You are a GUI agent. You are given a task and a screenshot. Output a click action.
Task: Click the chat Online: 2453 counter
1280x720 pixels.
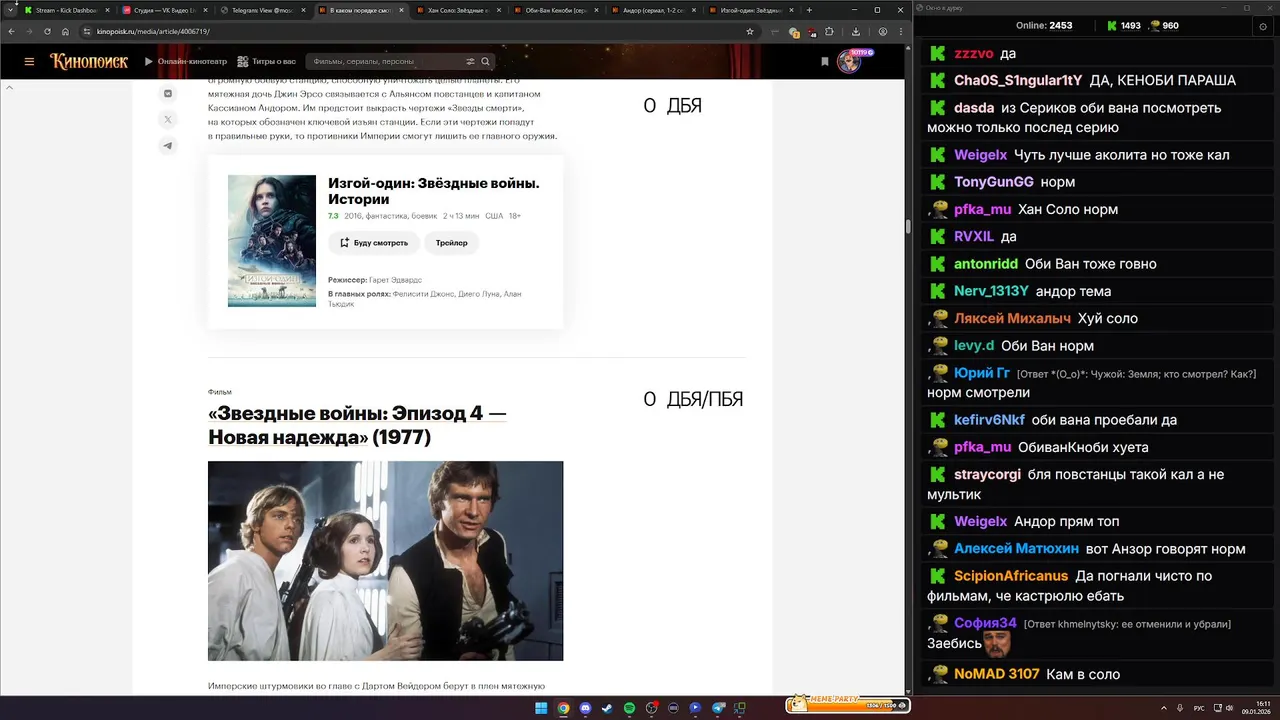click(x=1043, y=25)
